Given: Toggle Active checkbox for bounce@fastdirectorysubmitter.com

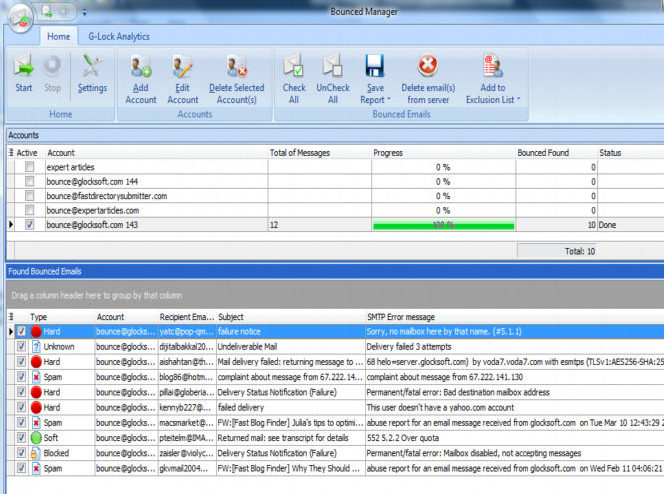Looking at the screenshot, I should (x=29, y=196).
